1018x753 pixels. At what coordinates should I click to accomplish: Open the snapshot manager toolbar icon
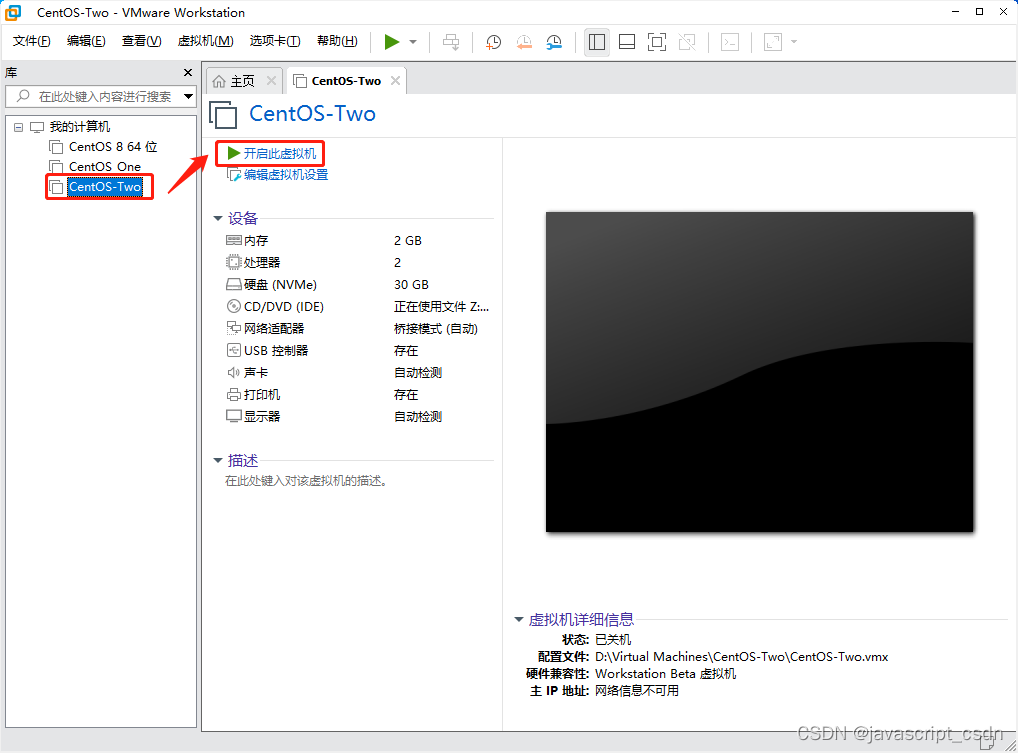point(554,42)
